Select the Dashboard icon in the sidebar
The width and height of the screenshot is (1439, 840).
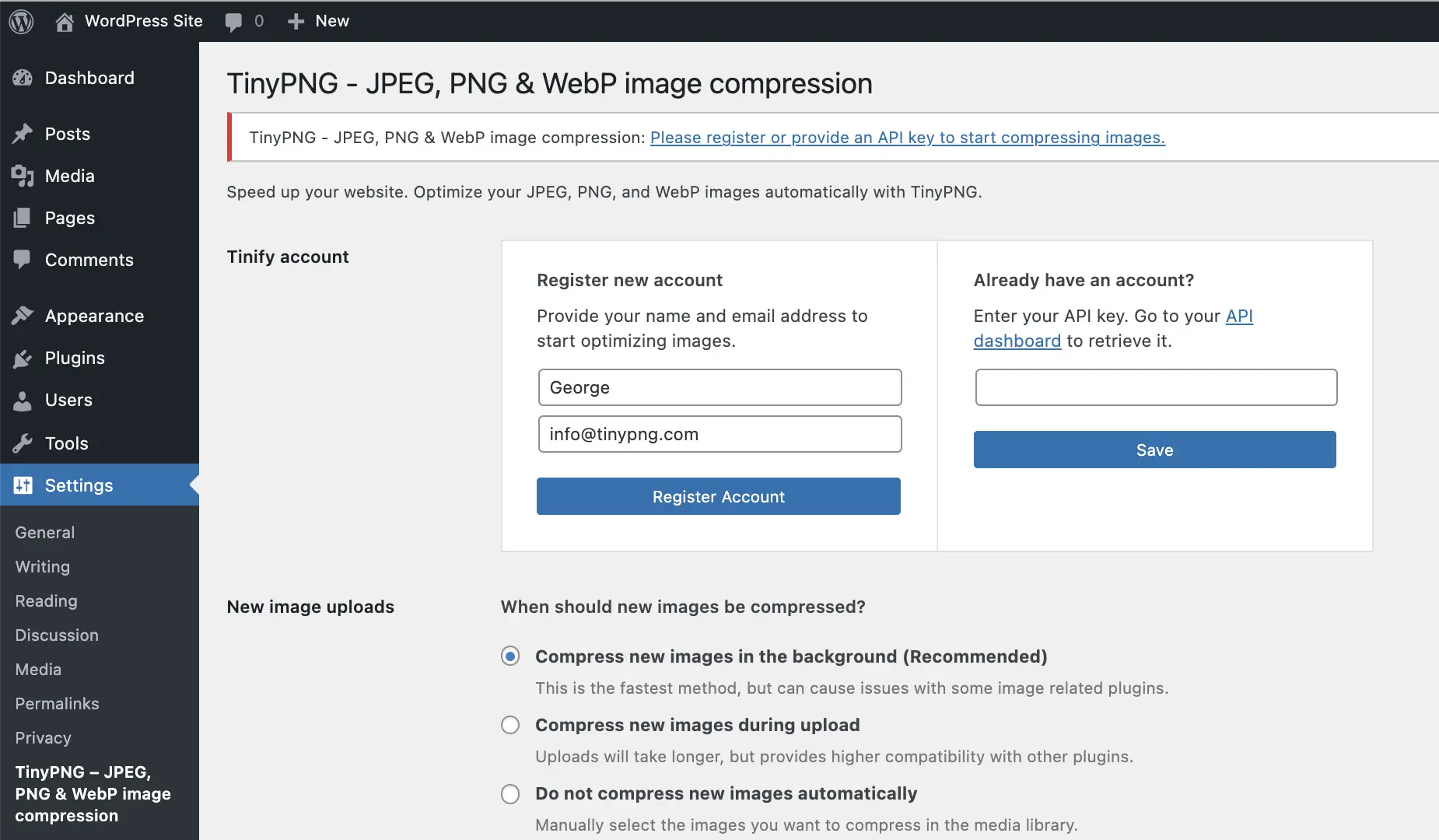pyautogui.click(x=23, y=78)
